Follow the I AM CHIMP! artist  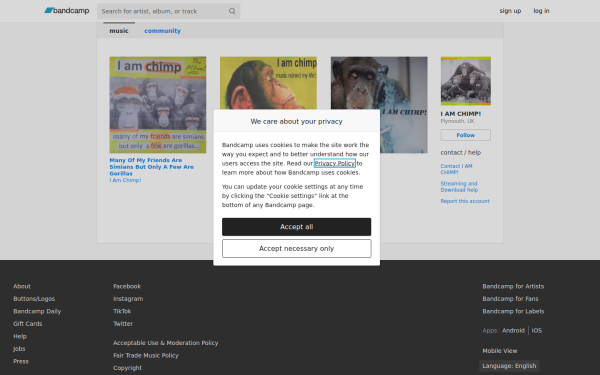tap(465, 135)
